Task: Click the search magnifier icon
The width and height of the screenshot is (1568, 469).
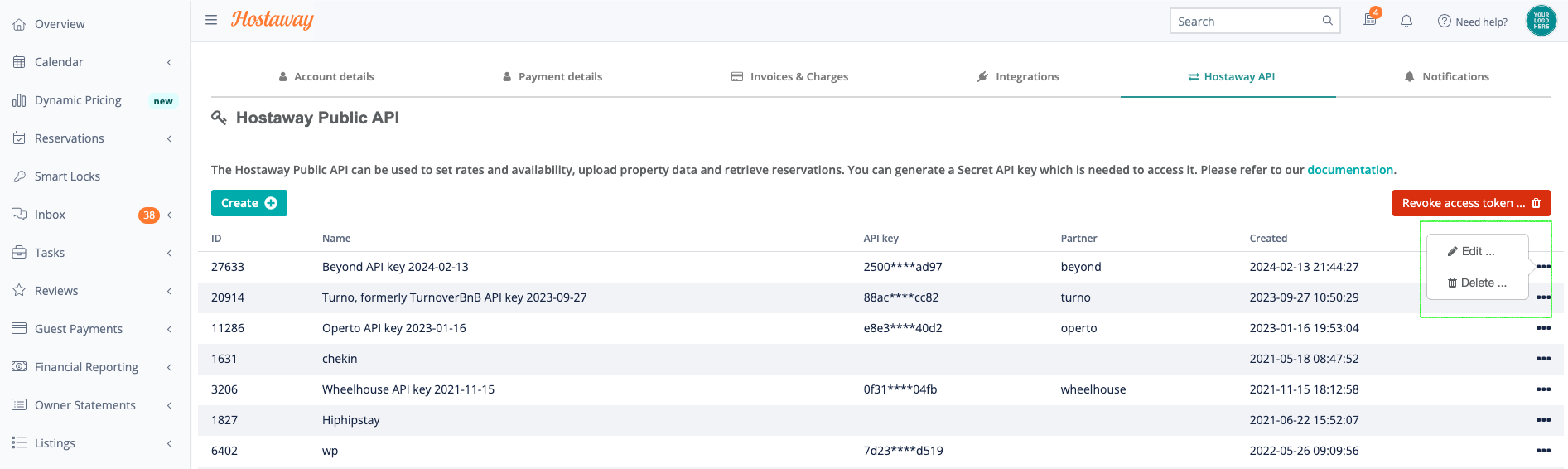Action: [1327, 21]
